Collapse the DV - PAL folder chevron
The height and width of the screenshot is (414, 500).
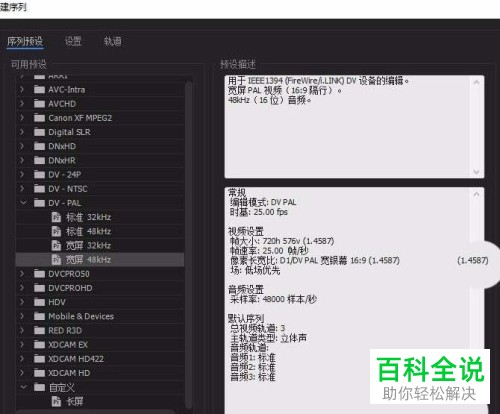pos(23,203)
